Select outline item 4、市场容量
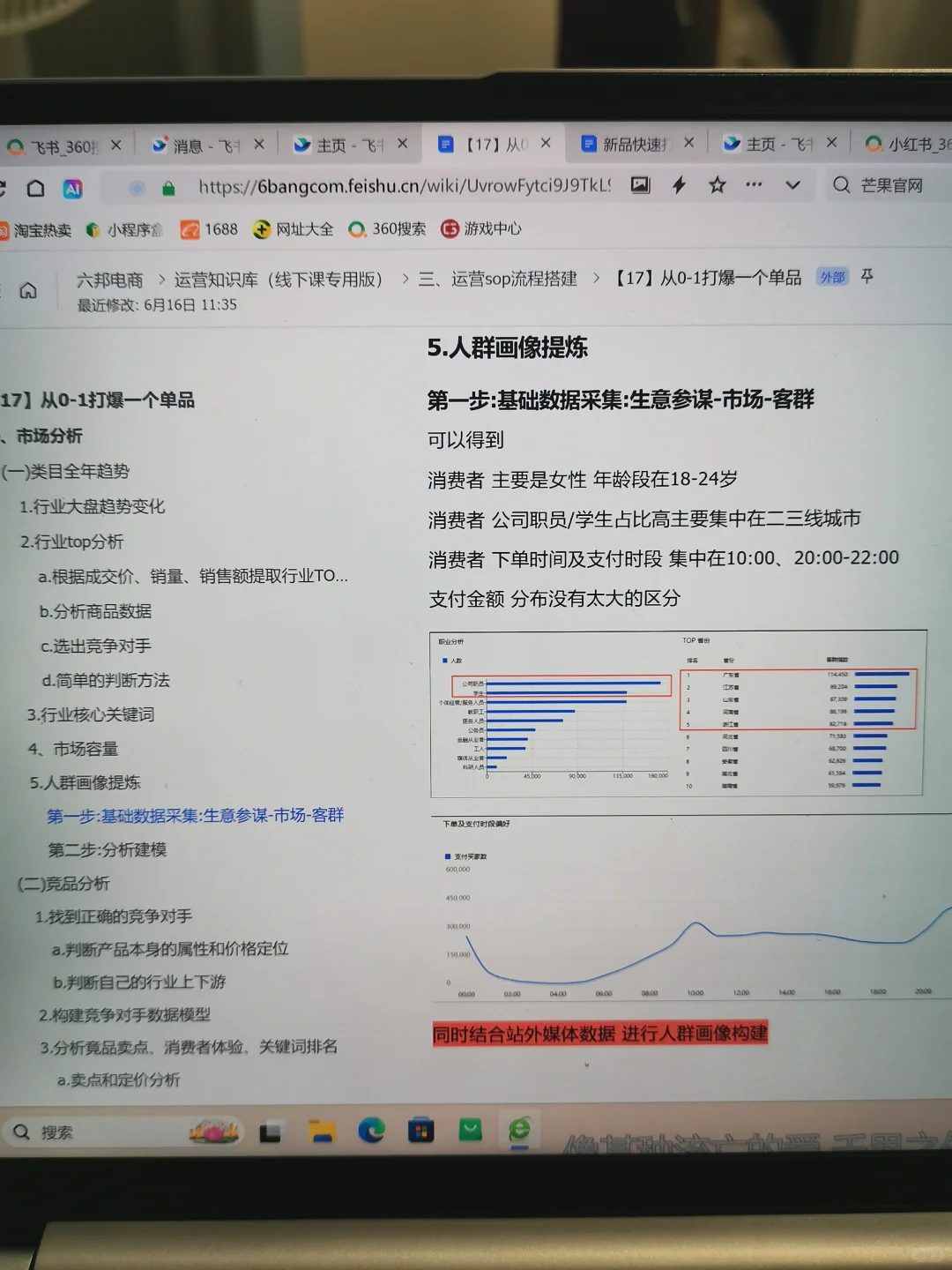 click(x=73, y=749)
